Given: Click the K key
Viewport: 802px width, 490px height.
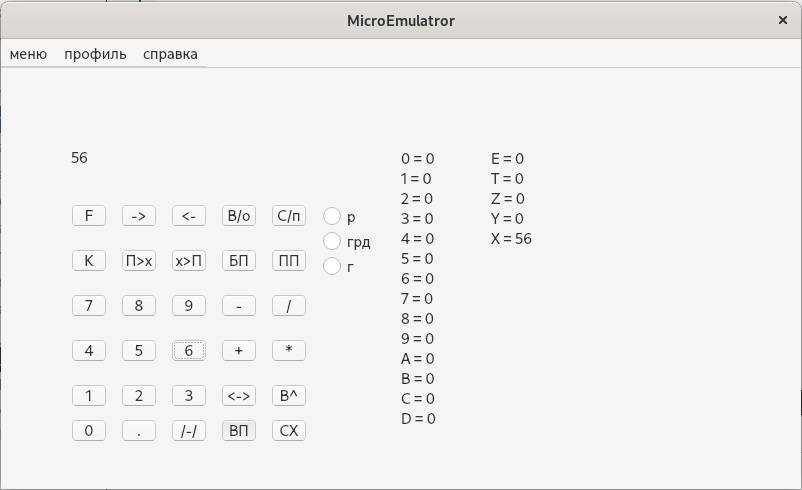Looking at the screenshot, I should tap(89, 261).
